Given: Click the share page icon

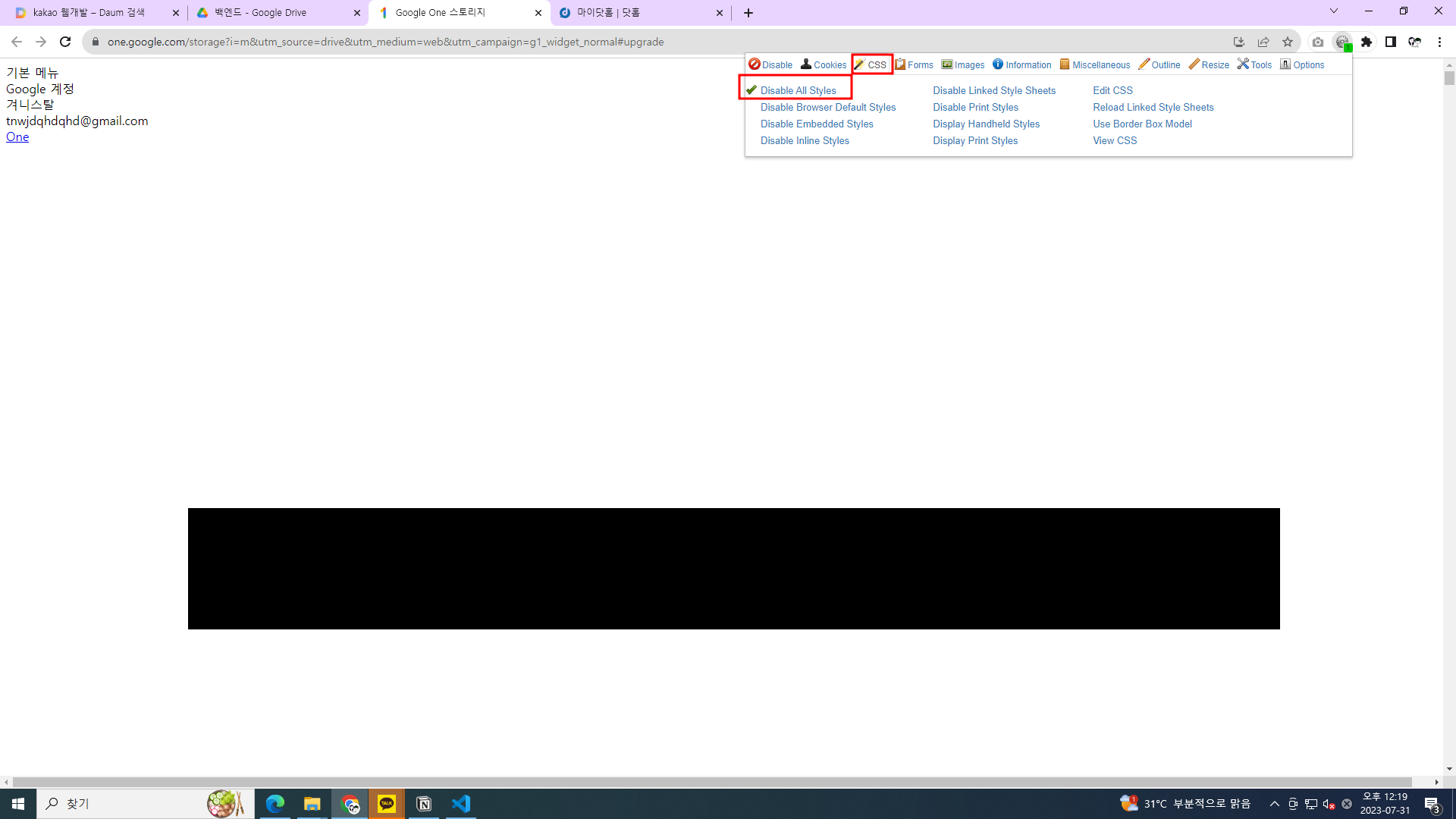Looking at the screenshot, I should click(x=1263, y=42).
